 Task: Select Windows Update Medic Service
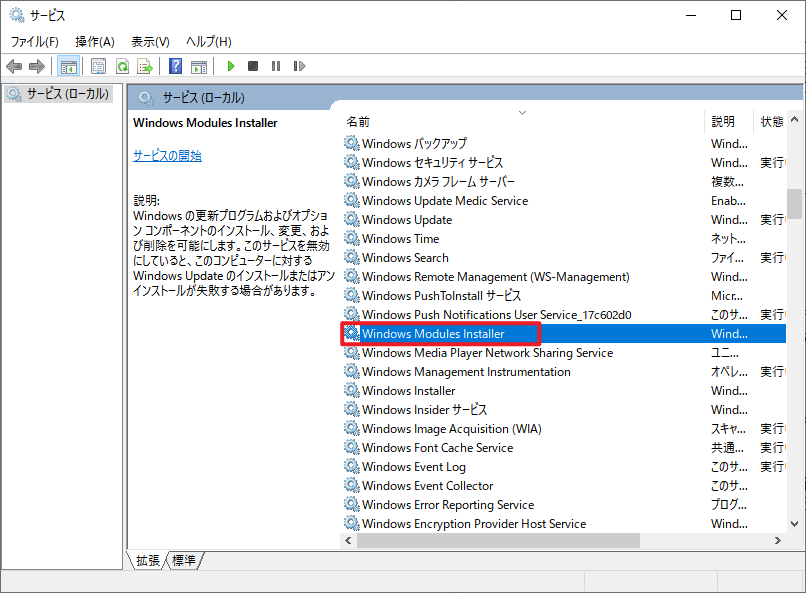pyautogui.click(x=564, y=200)
